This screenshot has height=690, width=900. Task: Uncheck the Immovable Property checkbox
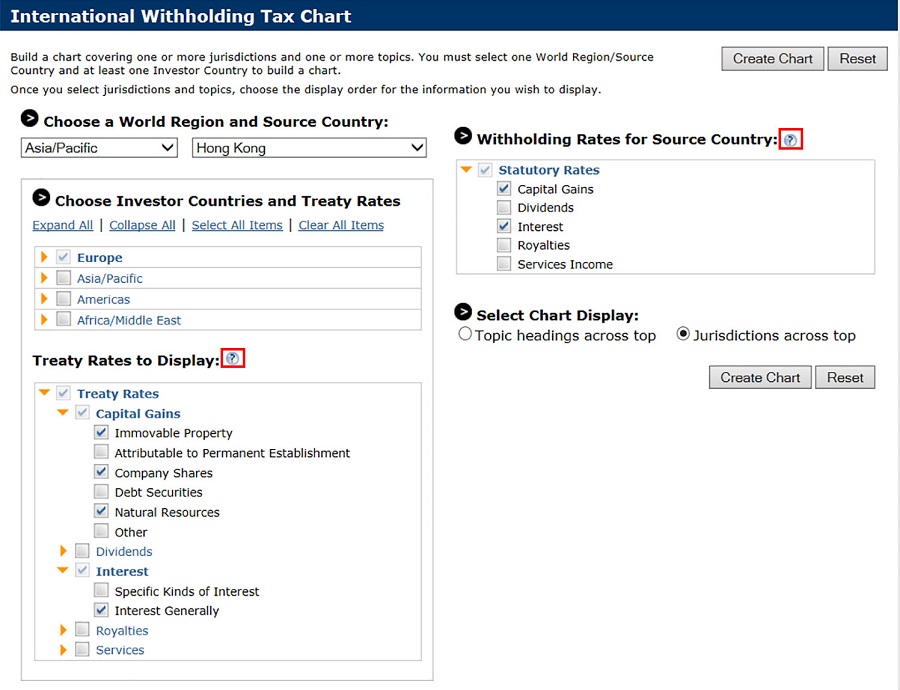tap(101, 433)
